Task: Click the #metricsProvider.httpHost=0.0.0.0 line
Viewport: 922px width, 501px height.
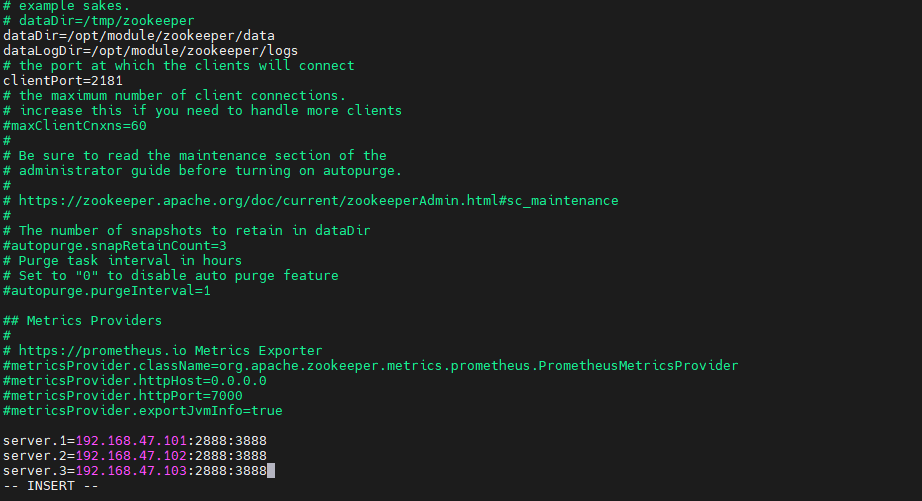Action: point(135,381)
